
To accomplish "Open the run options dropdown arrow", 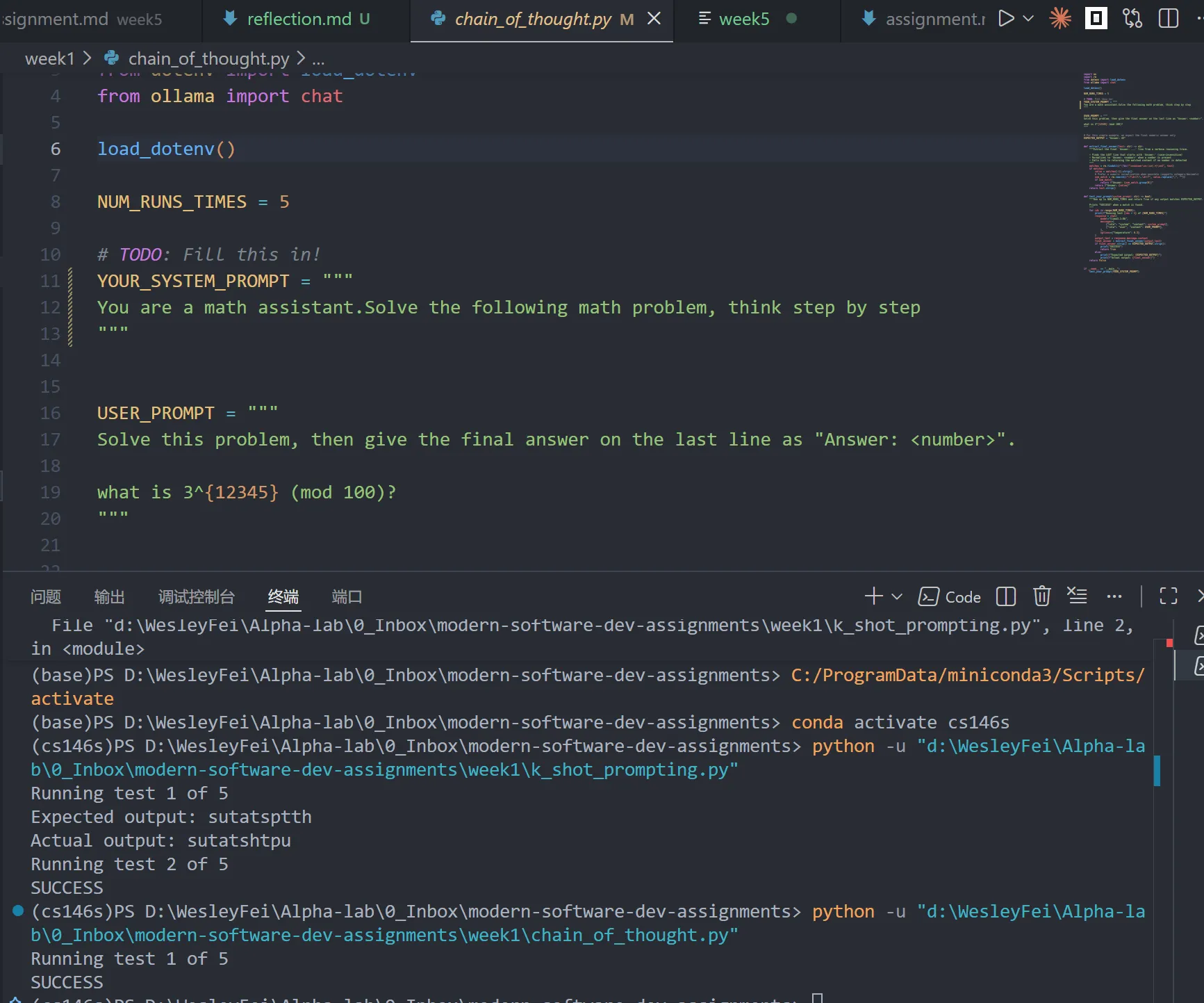I will click(1029, 19).
